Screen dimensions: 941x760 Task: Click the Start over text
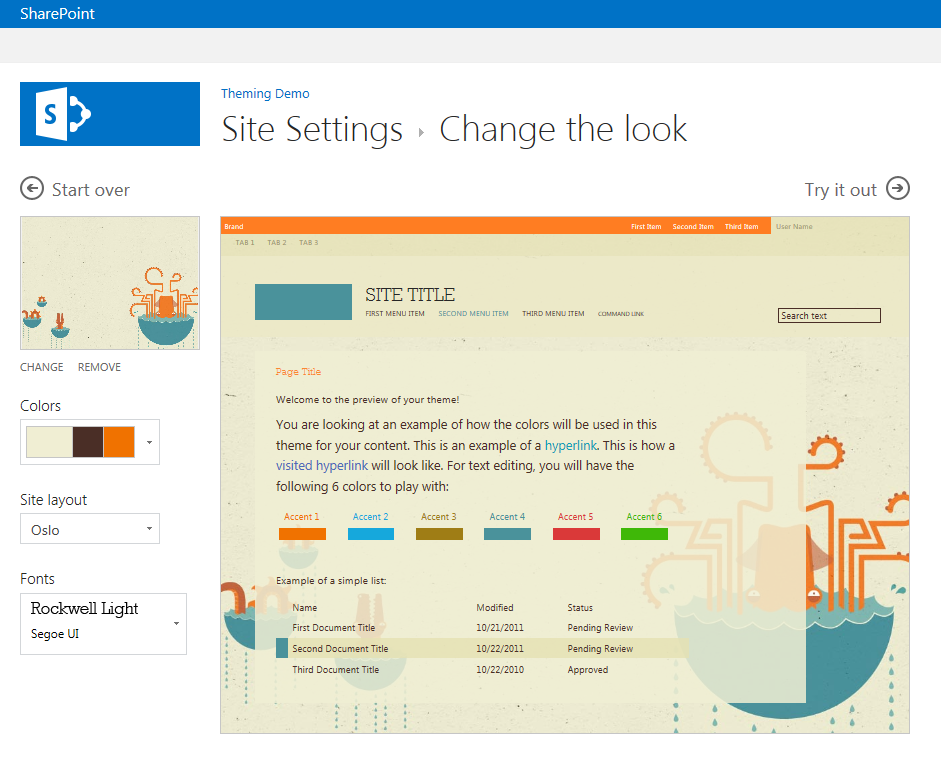point(91,190)
